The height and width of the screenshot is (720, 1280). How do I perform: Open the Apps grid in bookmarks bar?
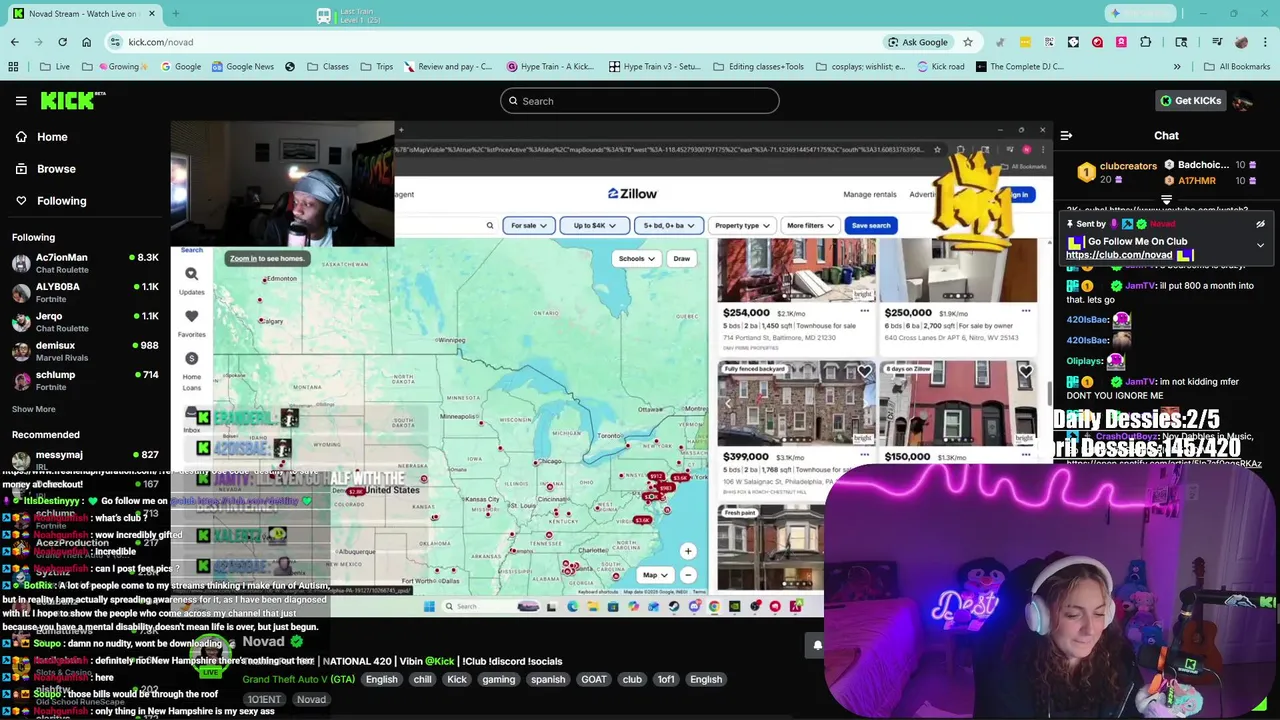click(13, 67)
